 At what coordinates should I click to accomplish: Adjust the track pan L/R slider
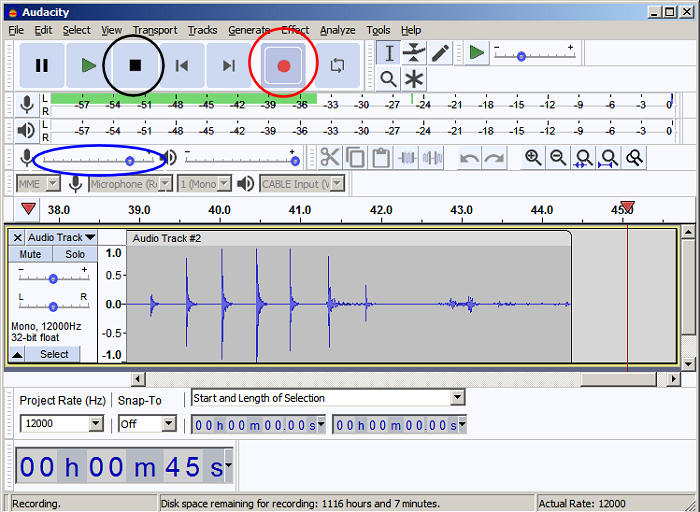(x=54, y=306)
